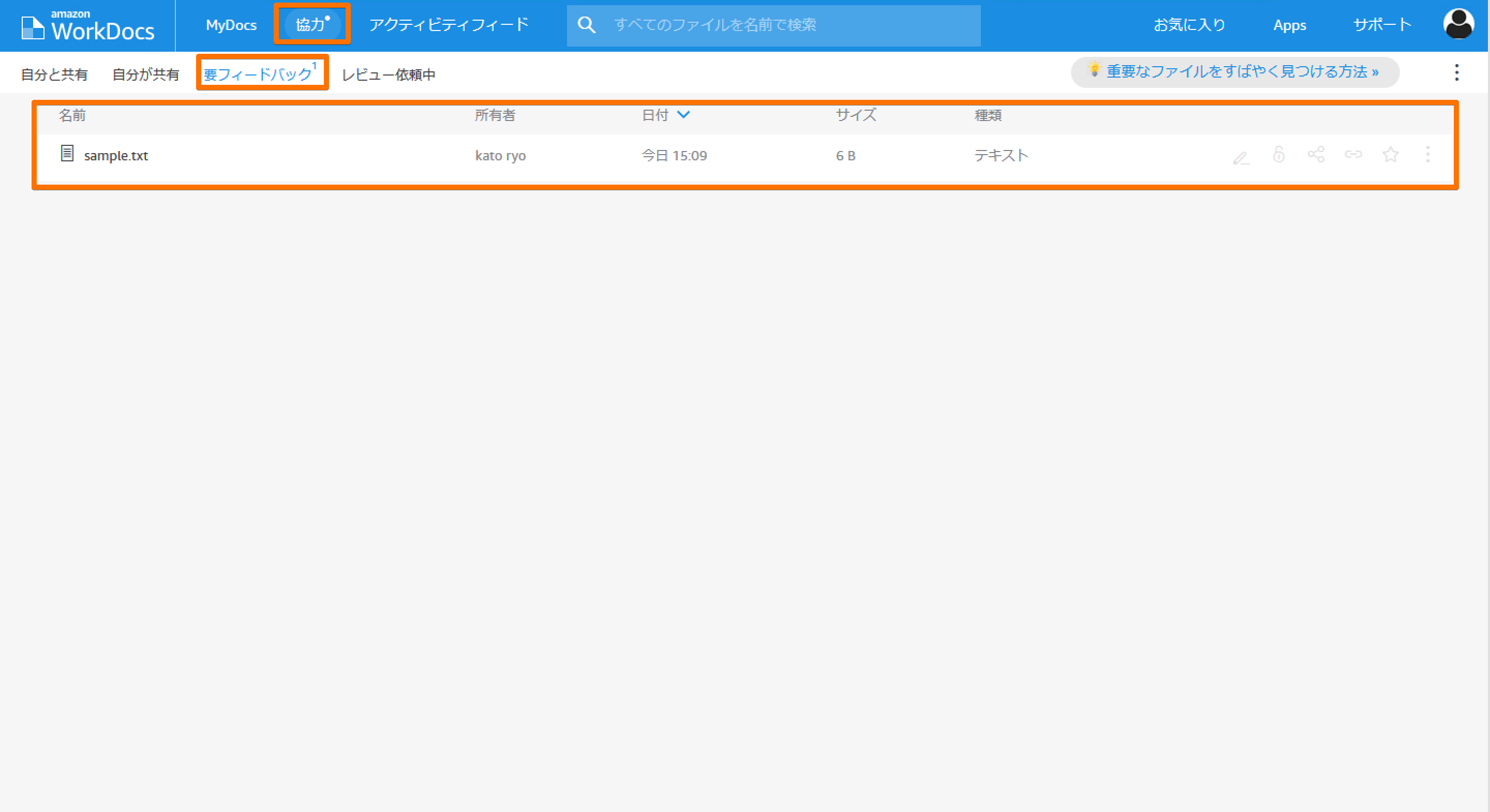This screenshot has width=1490, height=812.
Task: Open the three-dot menu for sample.txt
Action: [1427, 155]
